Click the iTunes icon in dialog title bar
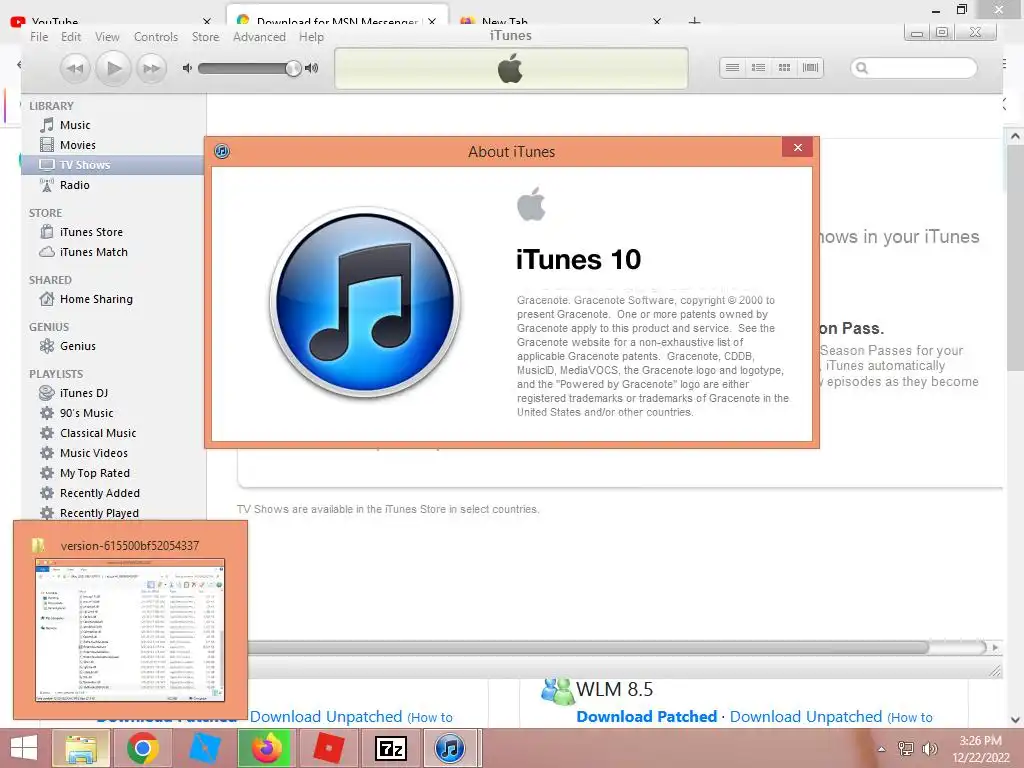Image resolution: width=1024 pixels, height=768 pixels. pos(222,152)
